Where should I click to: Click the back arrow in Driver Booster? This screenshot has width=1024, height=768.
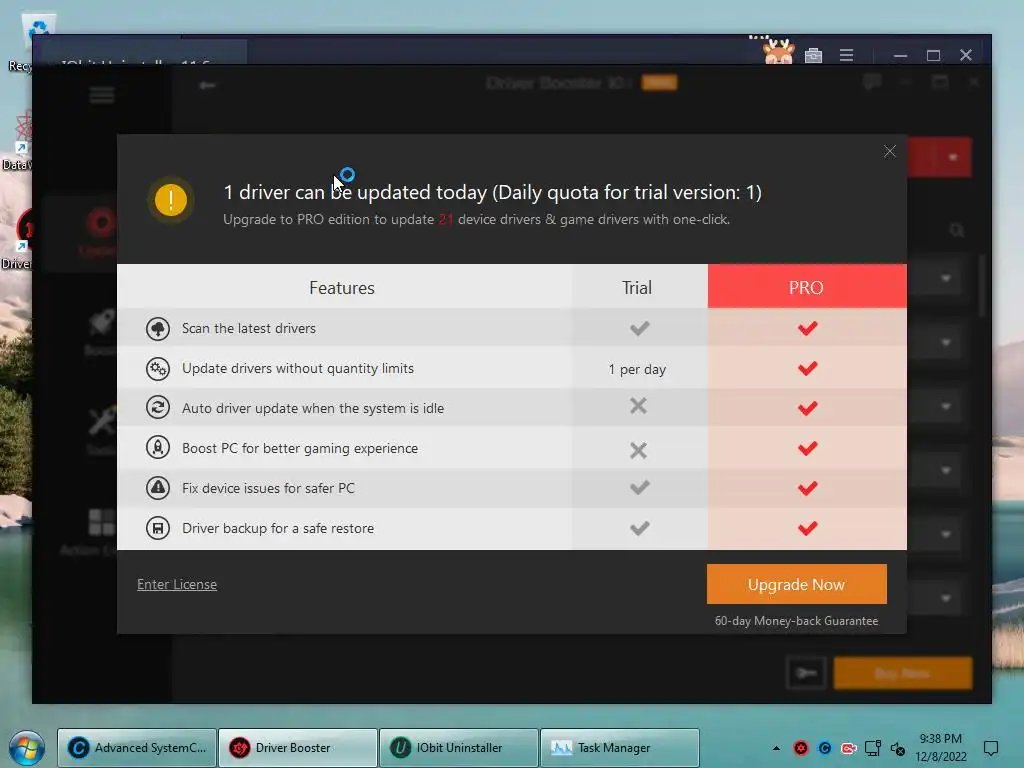point(207,85)
